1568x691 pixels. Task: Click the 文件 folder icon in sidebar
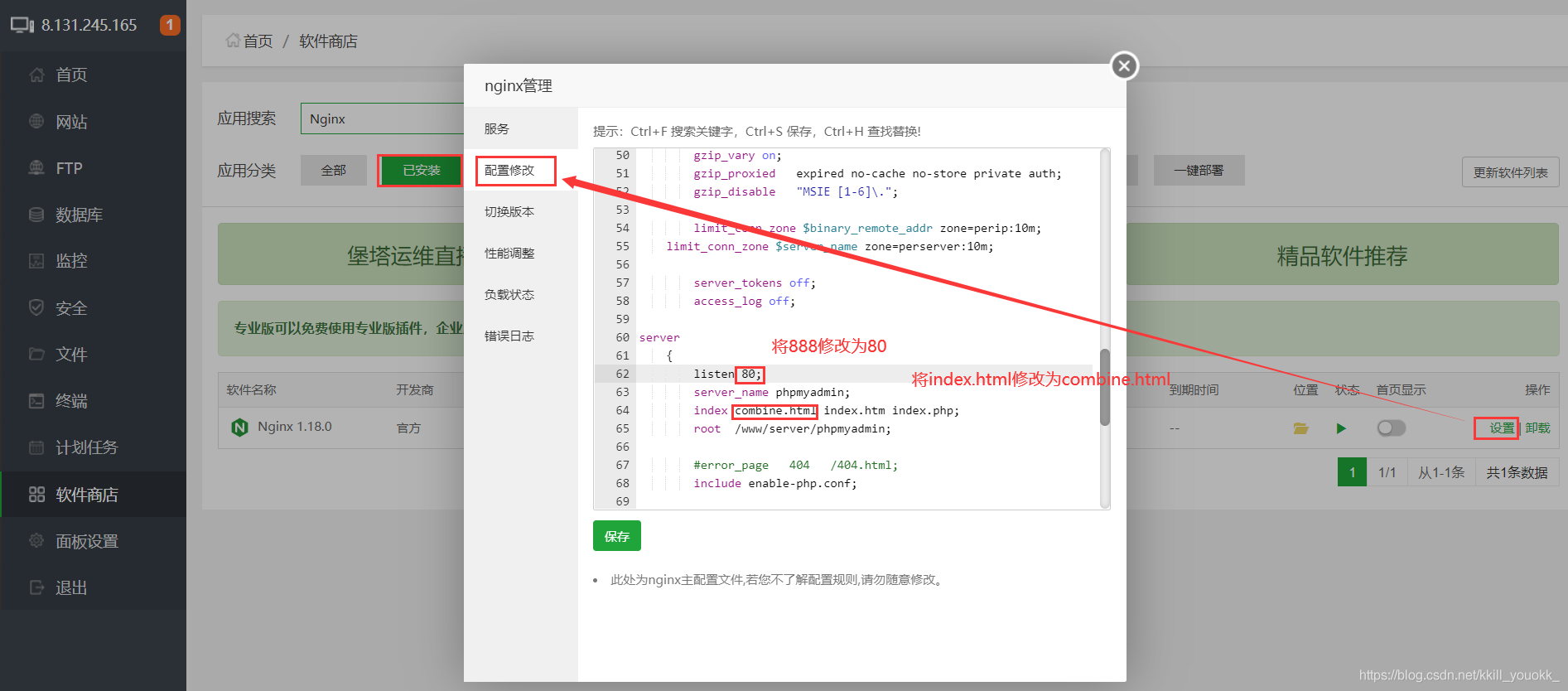pyautogui.click(x=36, y=354)
